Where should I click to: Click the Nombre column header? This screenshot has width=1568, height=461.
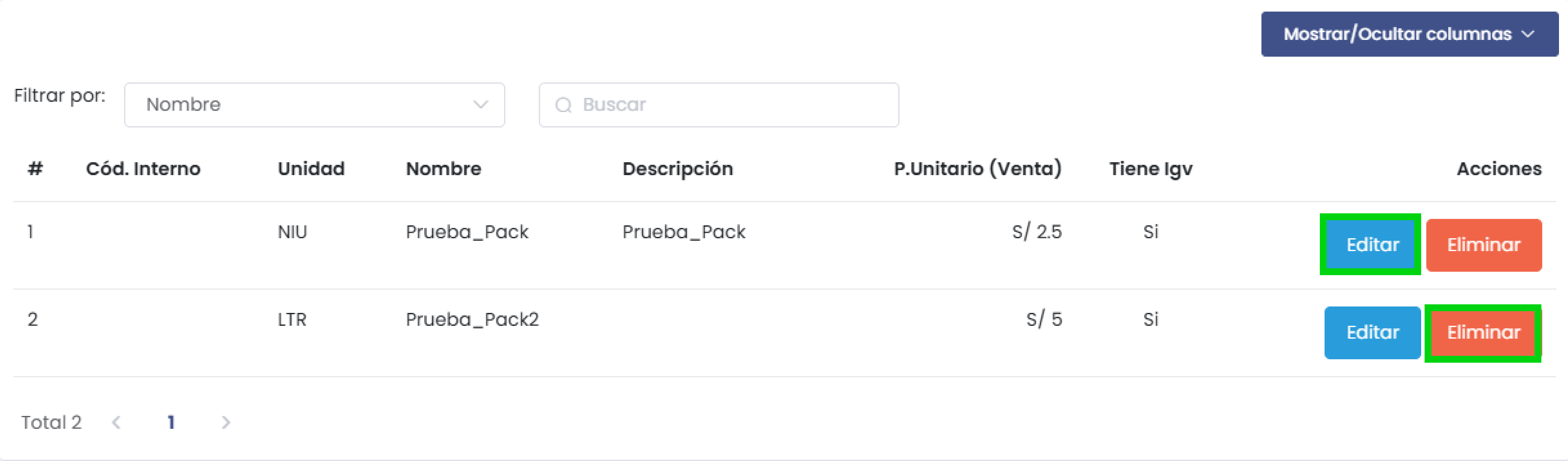(x=443, y=168)
